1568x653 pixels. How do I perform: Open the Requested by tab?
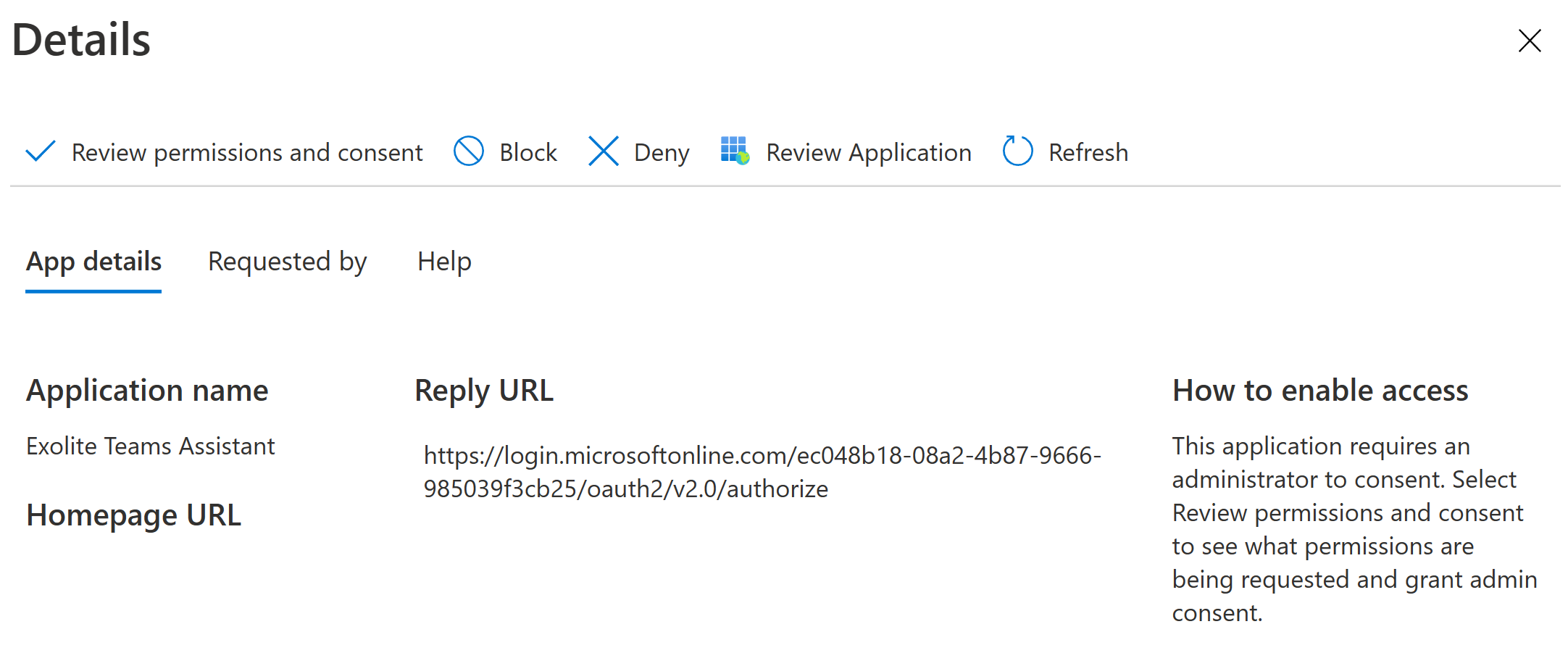pyautogui.click(x=287, y=262)
